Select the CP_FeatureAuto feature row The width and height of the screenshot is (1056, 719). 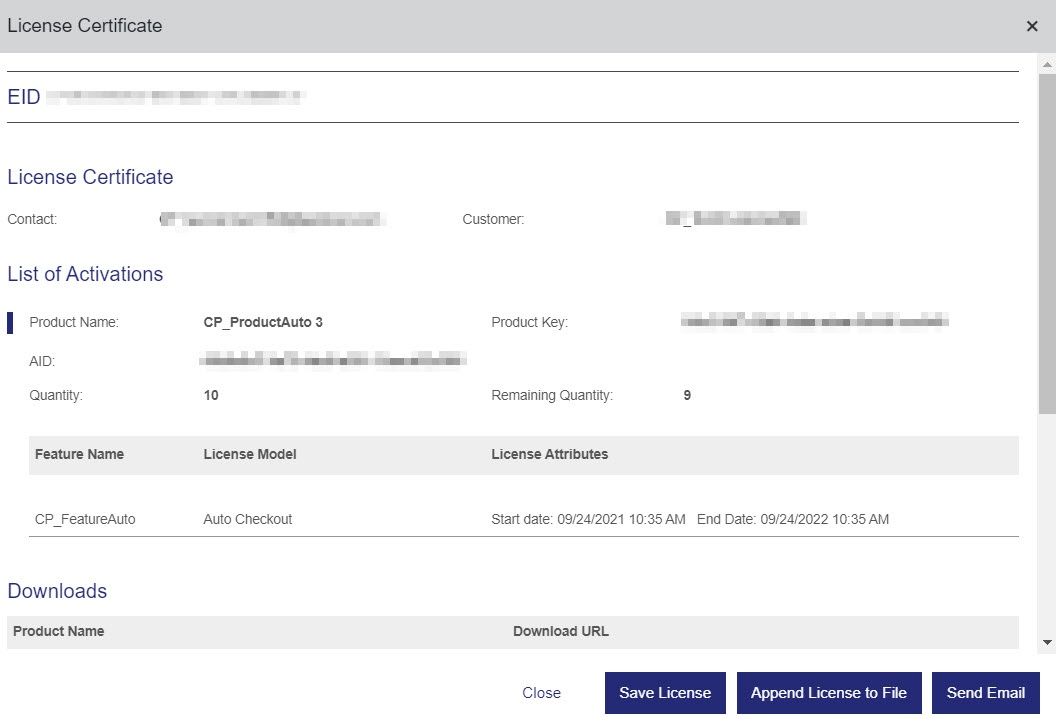coord(85,519)
